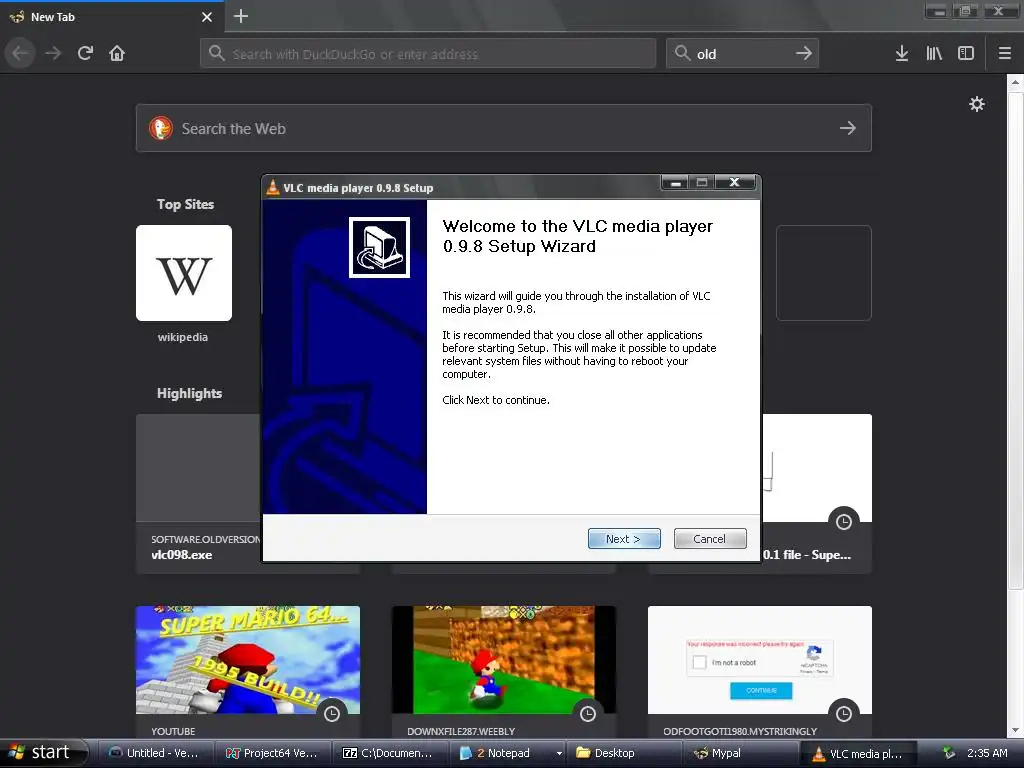Click the VLC cone icon in title bar
Screen dimensions: 1024x768
[273, 187]
